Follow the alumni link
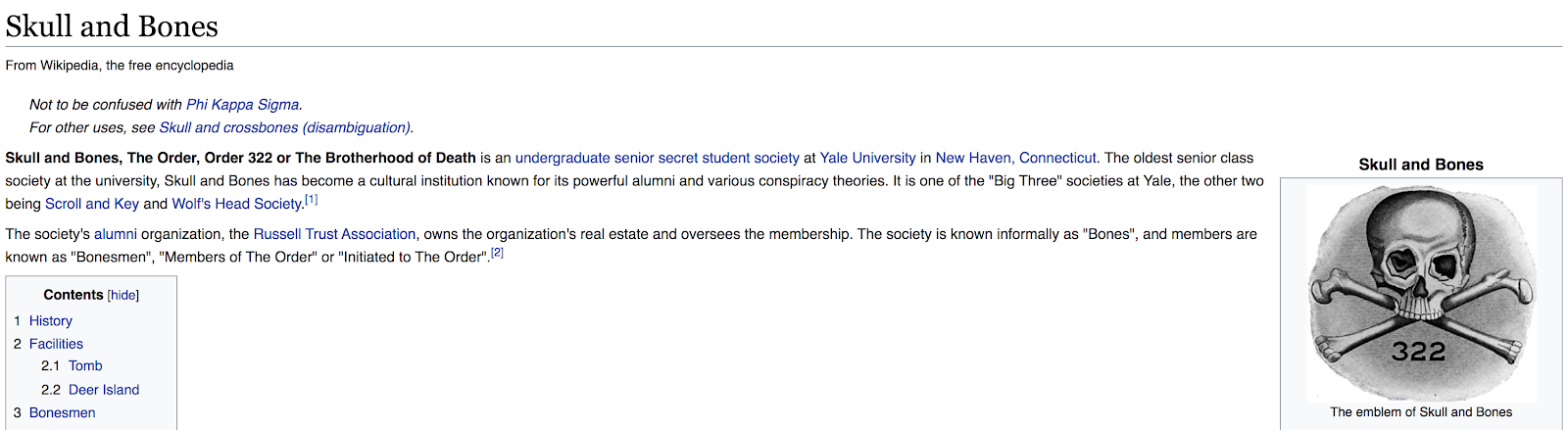This screenshot has height=430, width=1568. click(116, 234)
